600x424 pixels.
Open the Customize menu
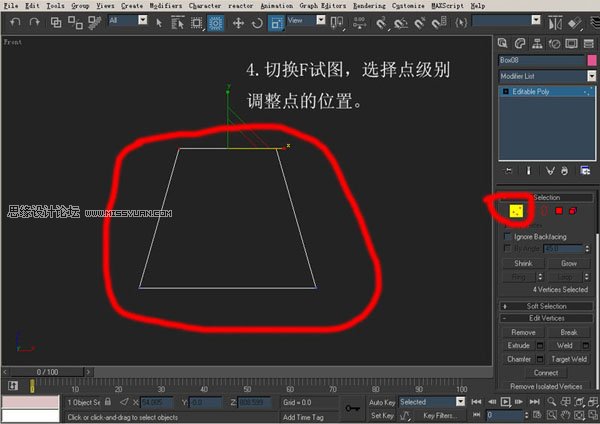pos(408,6)
